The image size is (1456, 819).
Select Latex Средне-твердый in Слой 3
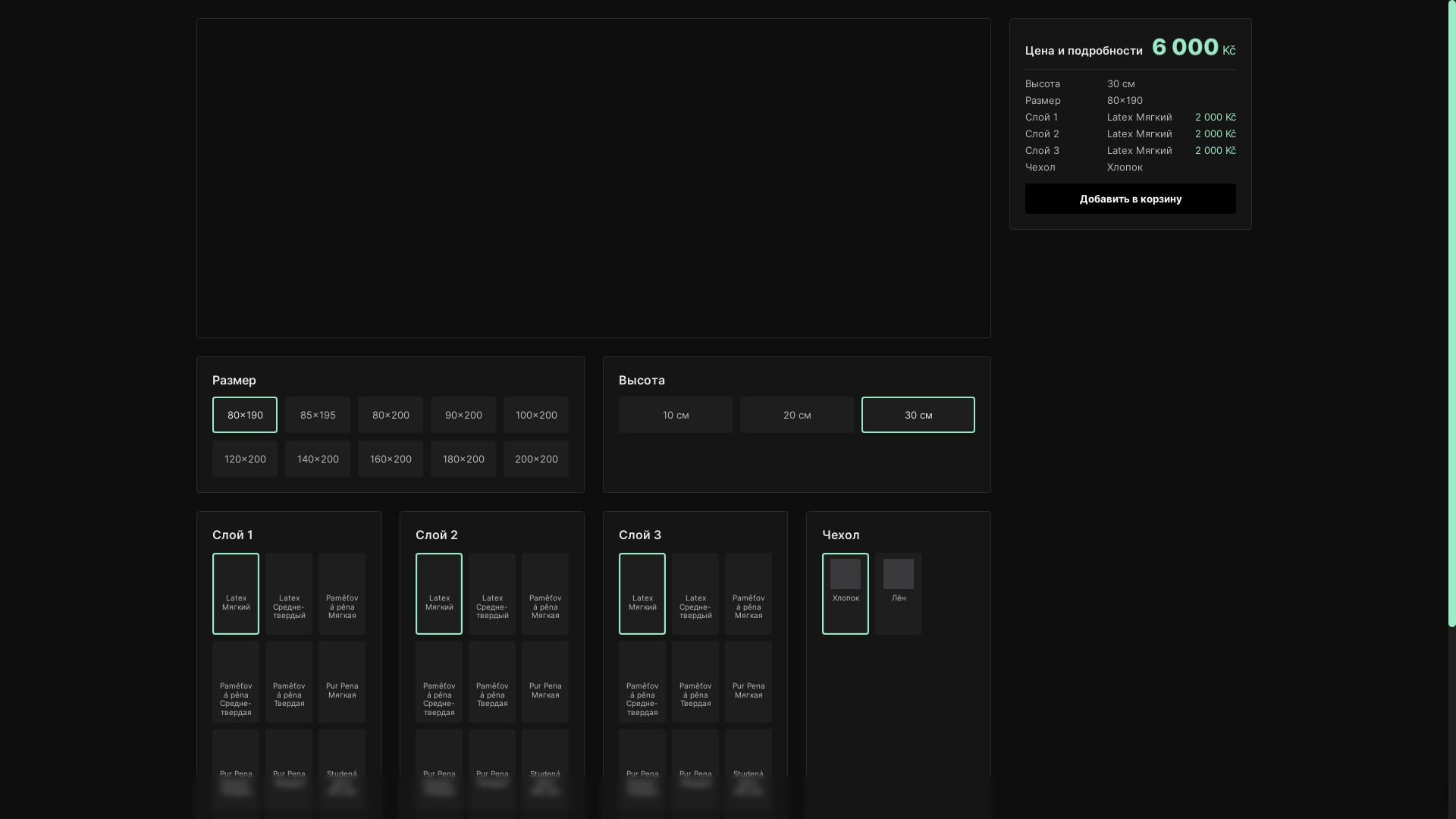[695, 594]
